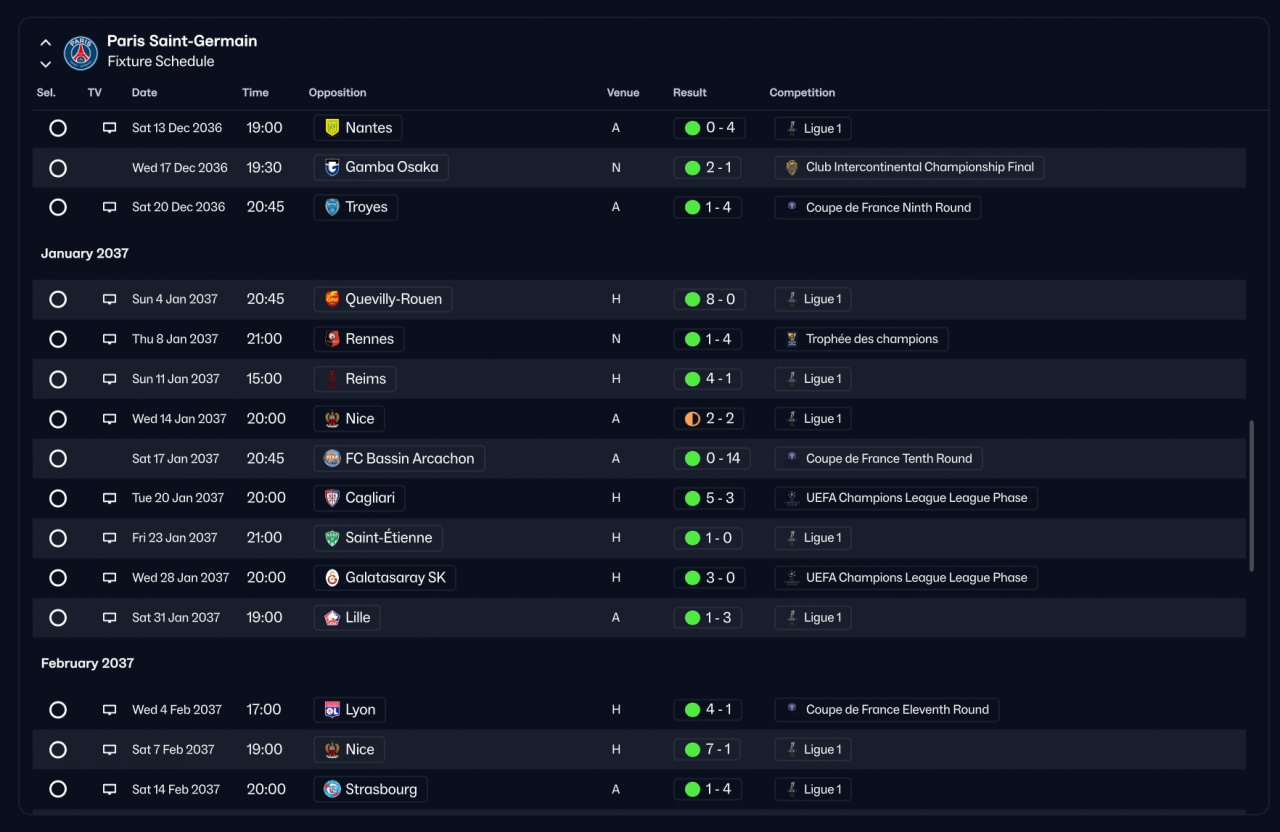Select the Strasbourg fixture radio button

pos(58,789)
